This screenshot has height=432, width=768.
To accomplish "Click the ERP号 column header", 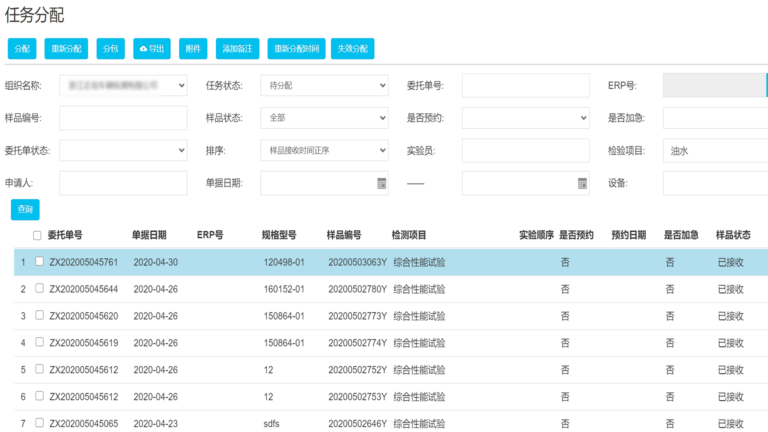I will [210, 236].
